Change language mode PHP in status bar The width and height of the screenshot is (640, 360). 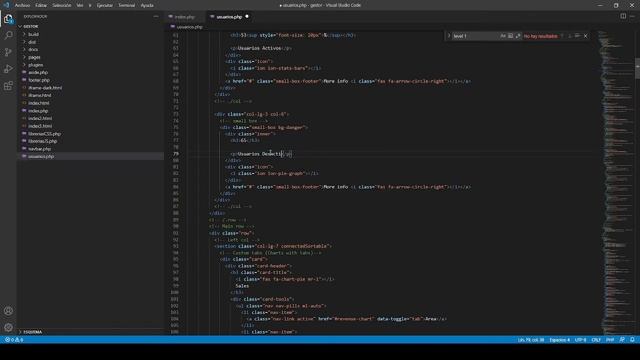coord(610,340)
